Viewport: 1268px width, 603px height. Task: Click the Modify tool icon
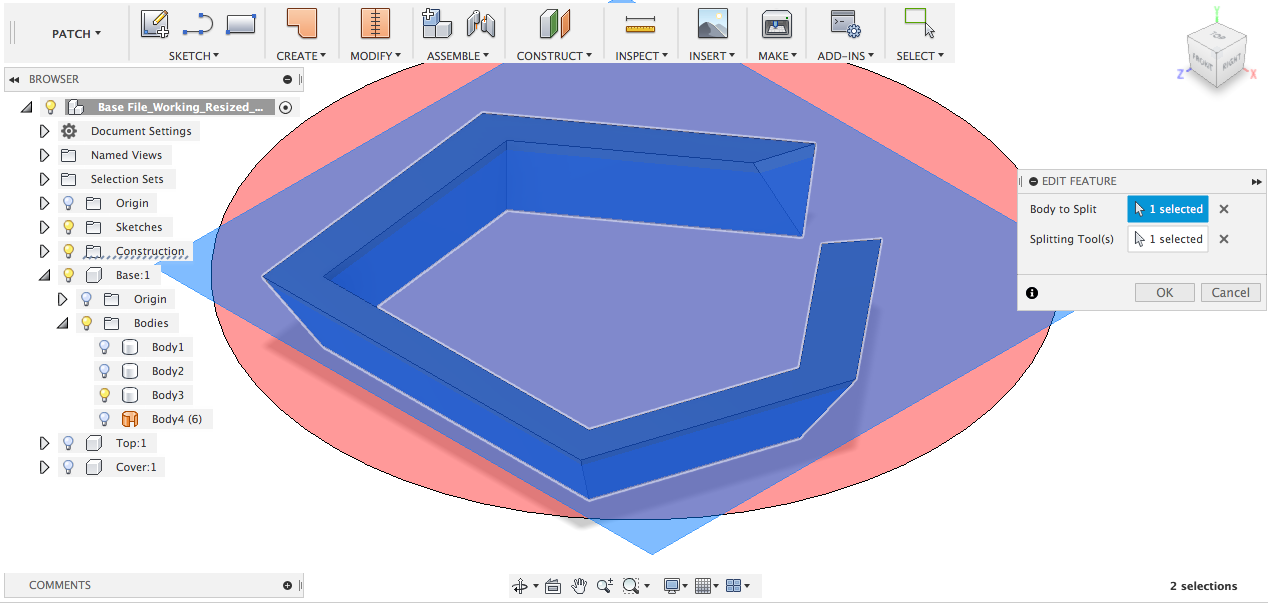tap(375, 24)
